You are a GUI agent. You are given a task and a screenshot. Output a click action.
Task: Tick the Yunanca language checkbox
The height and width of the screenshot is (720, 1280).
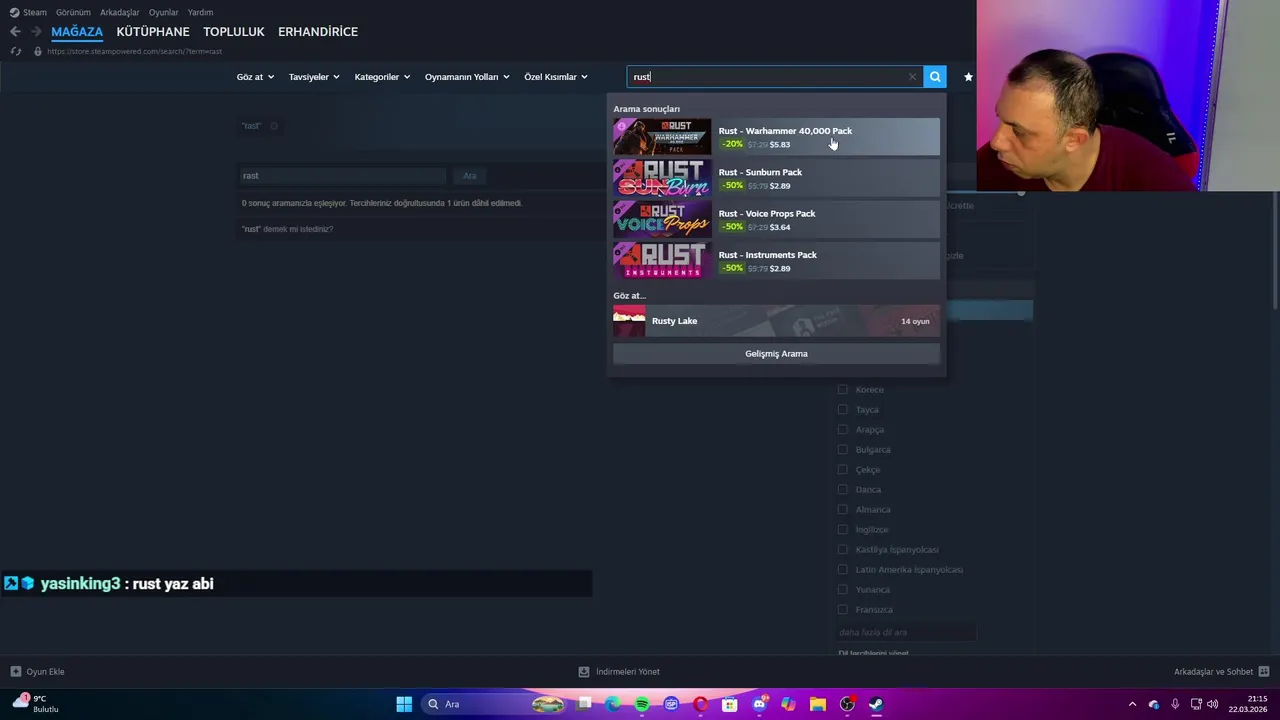click(842, 590)
